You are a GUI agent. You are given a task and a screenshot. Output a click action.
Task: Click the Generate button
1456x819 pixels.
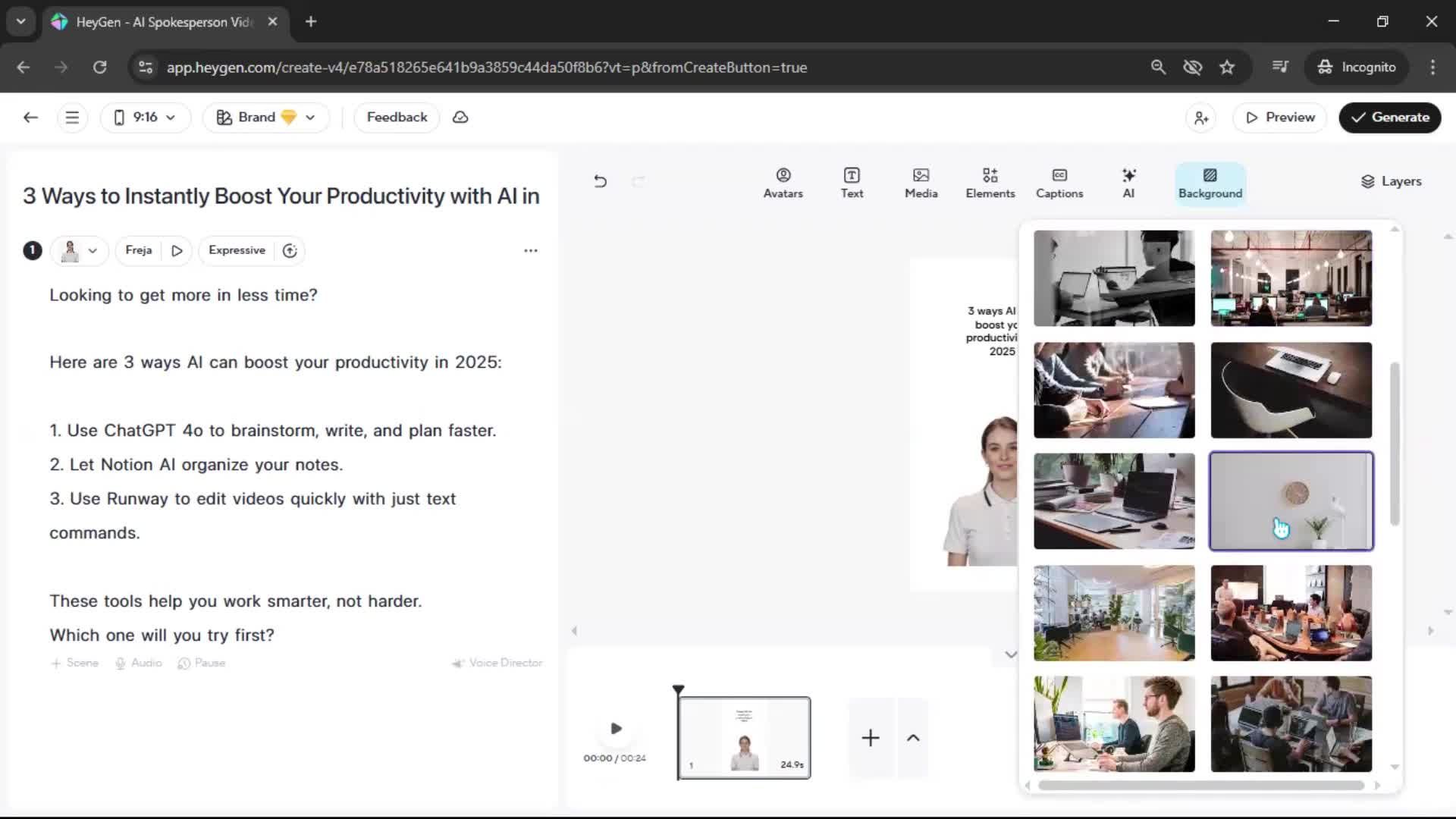[1389, 118]
